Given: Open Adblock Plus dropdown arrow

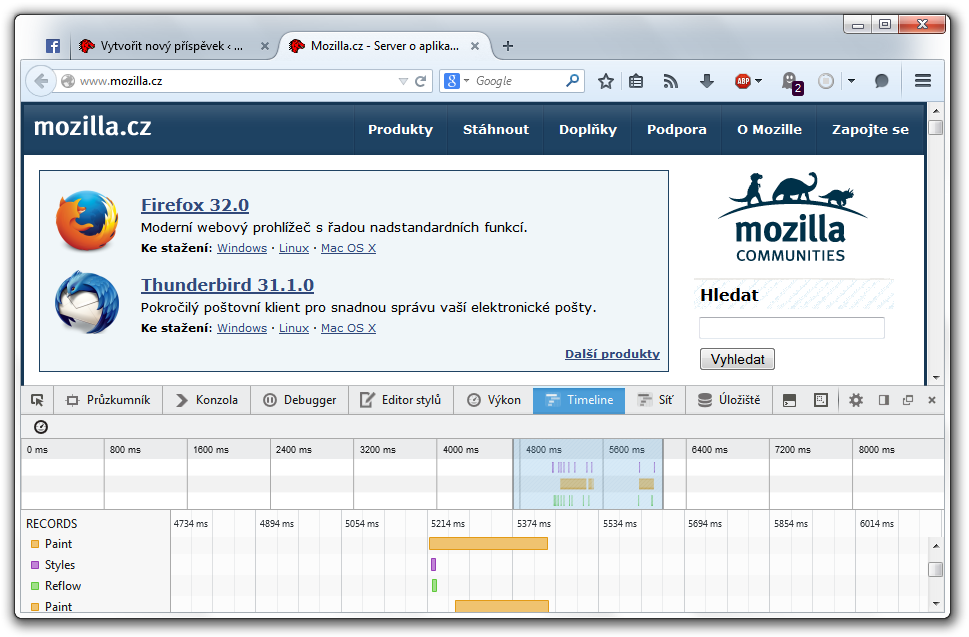Looking at the screenshot, I should click(x=758, y=81).
